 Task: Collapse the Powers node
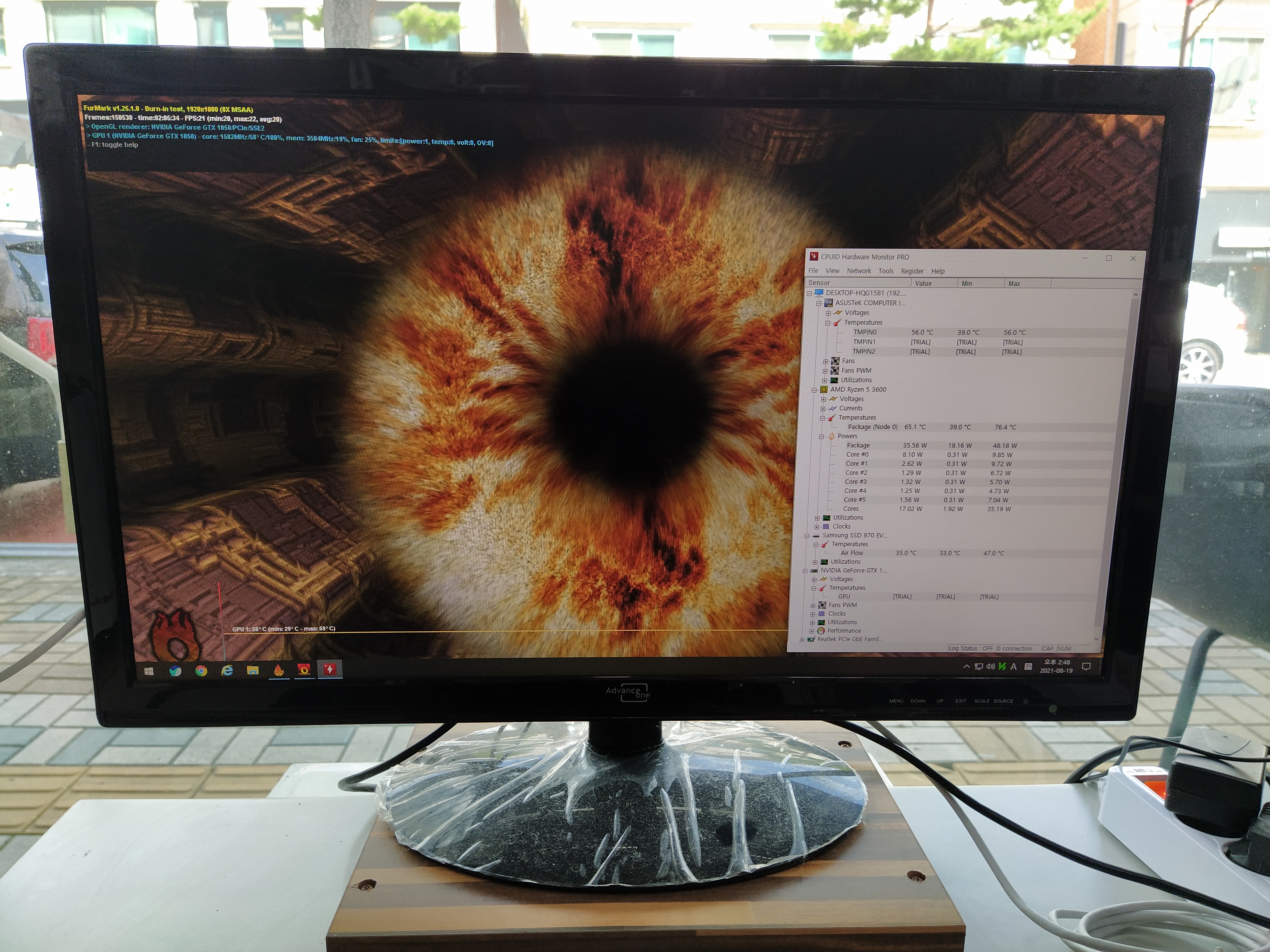[822, 437]
